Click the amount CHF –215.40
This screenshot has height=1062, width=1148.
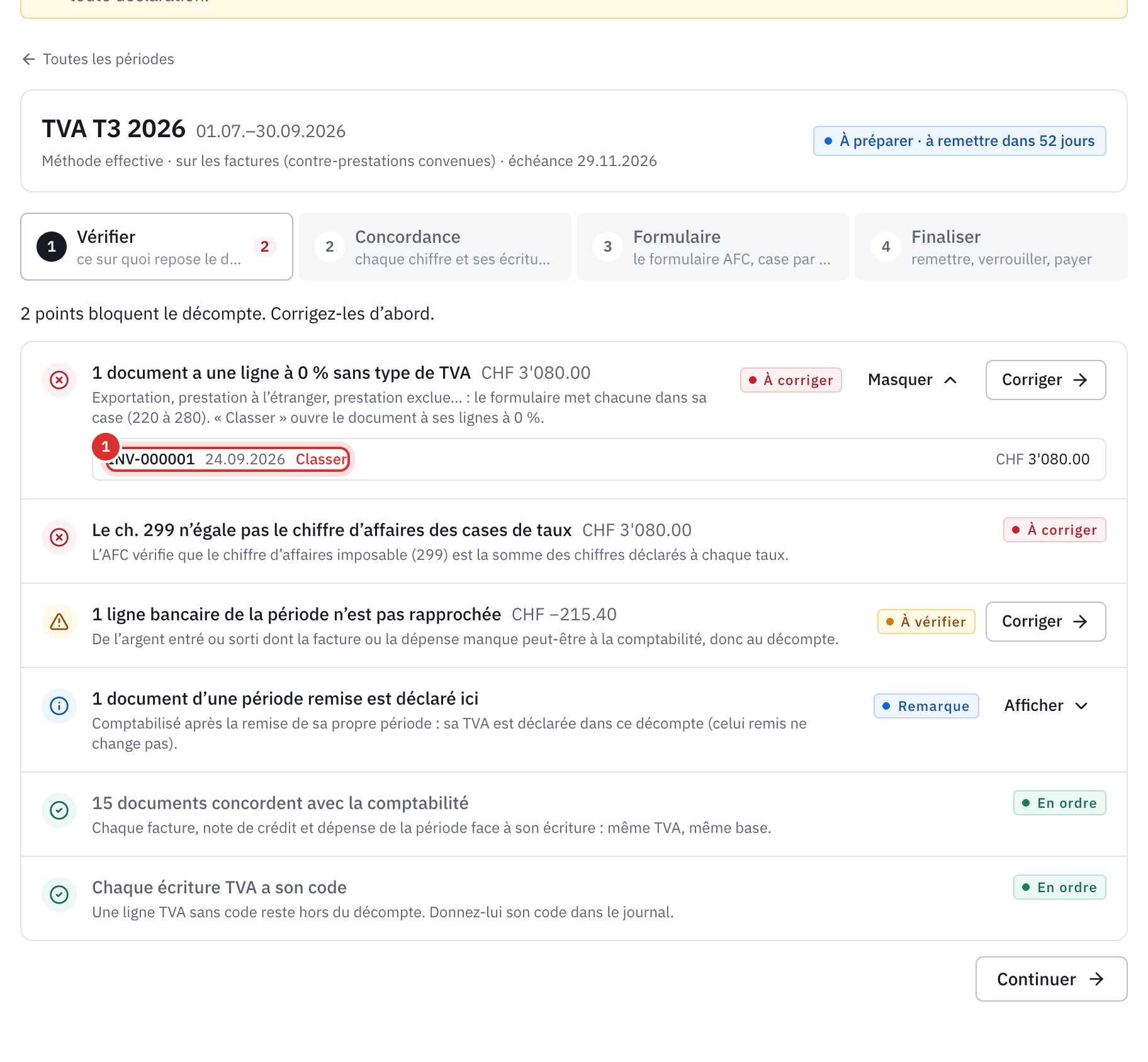pyautogui.click(x=564, y=614)
